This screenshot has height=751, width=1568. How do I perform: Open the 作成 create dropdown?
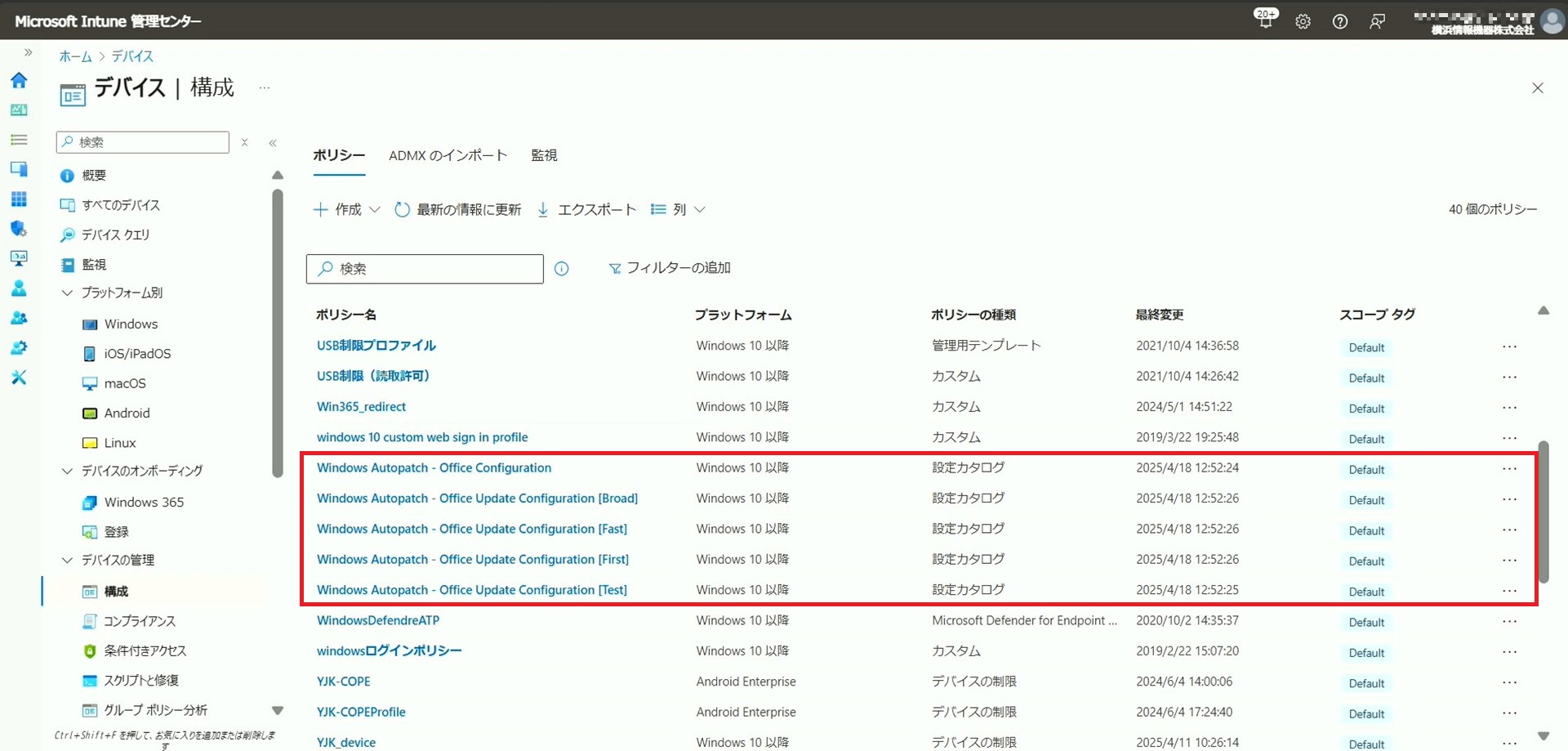pos(347,210)
